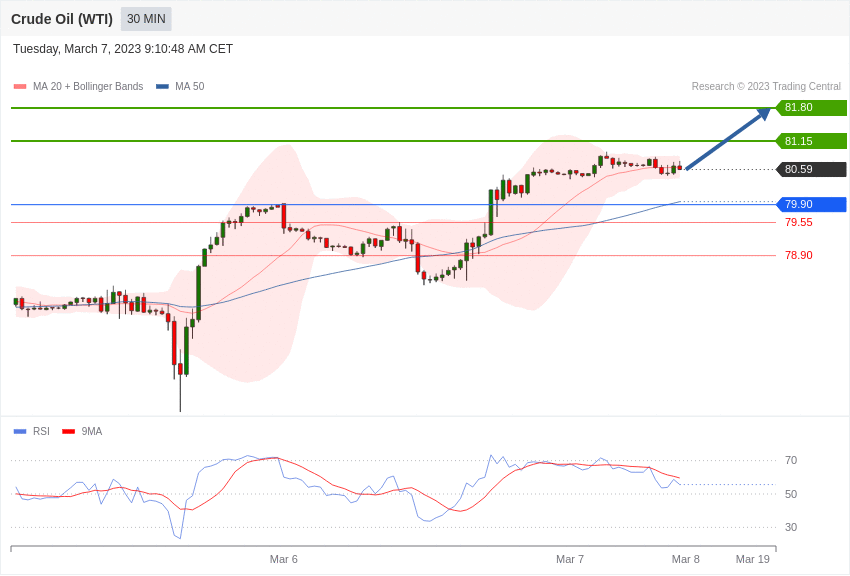
Task: Click the MA 20 + Bollinger Bands pink swatch
Action: pyautogui.click(x=20, y=86)
